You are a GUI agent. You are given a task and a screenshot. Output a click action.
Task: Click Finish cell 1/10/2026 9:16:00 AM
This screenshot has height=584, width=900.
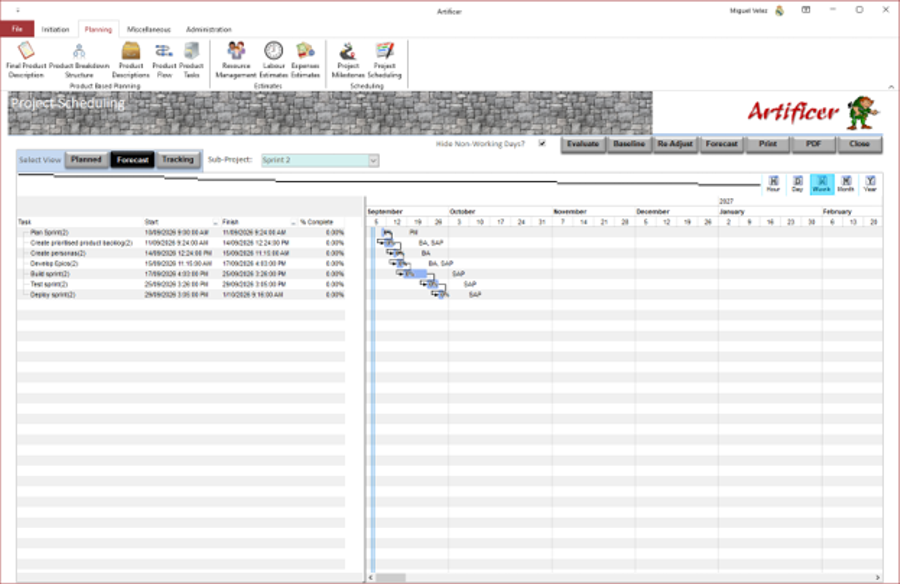point(253,295)
